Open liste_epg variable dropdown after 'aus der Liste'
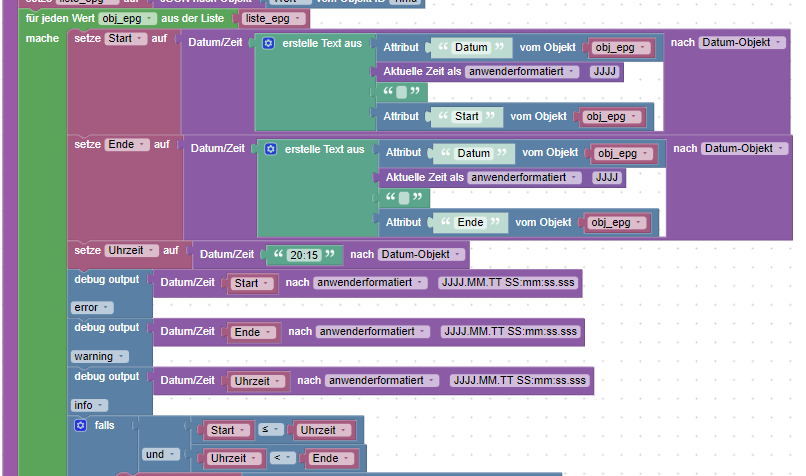 273,19
